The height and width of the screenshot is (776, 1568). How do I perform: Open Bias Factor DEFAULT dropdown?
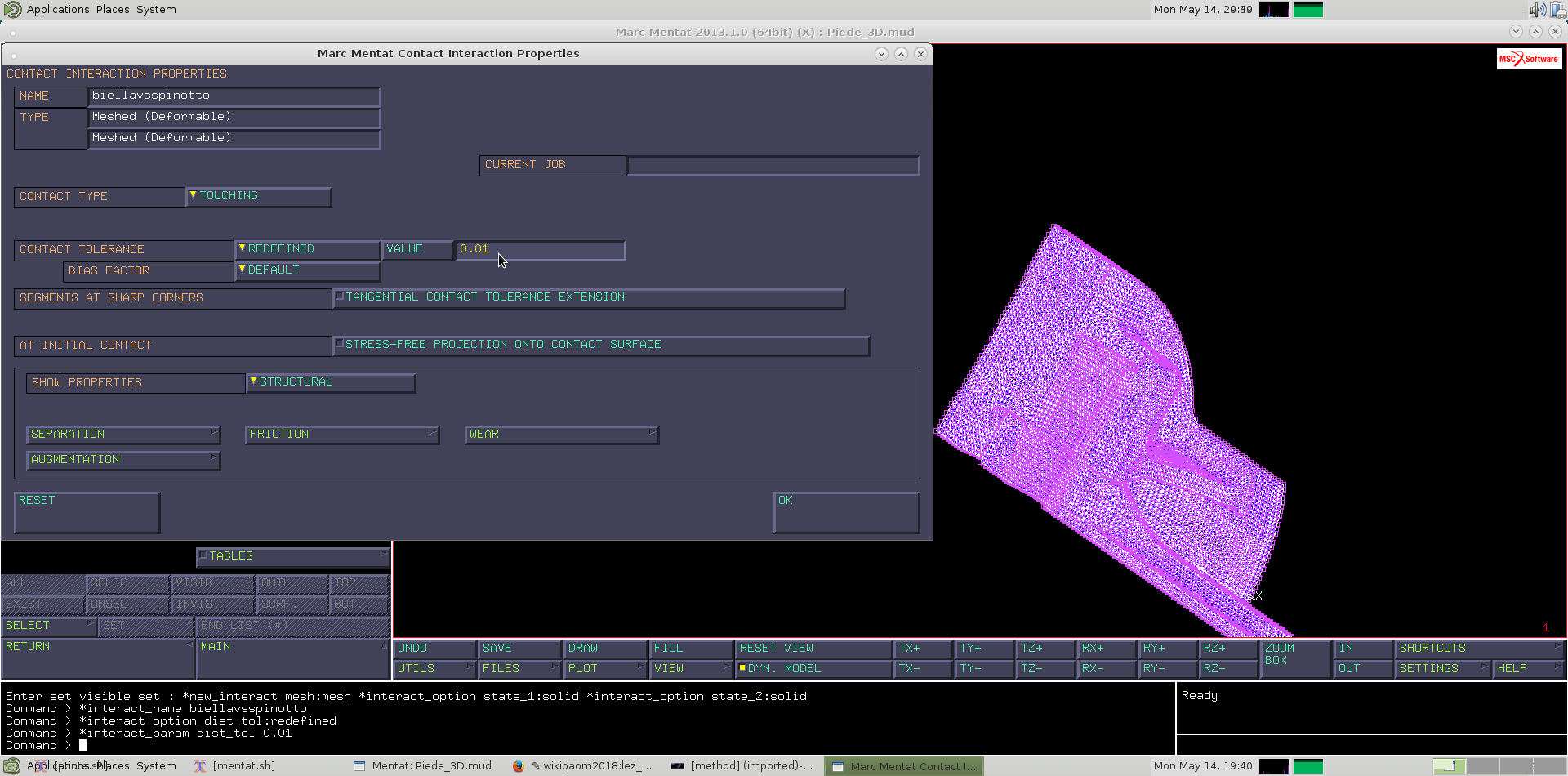308,270
